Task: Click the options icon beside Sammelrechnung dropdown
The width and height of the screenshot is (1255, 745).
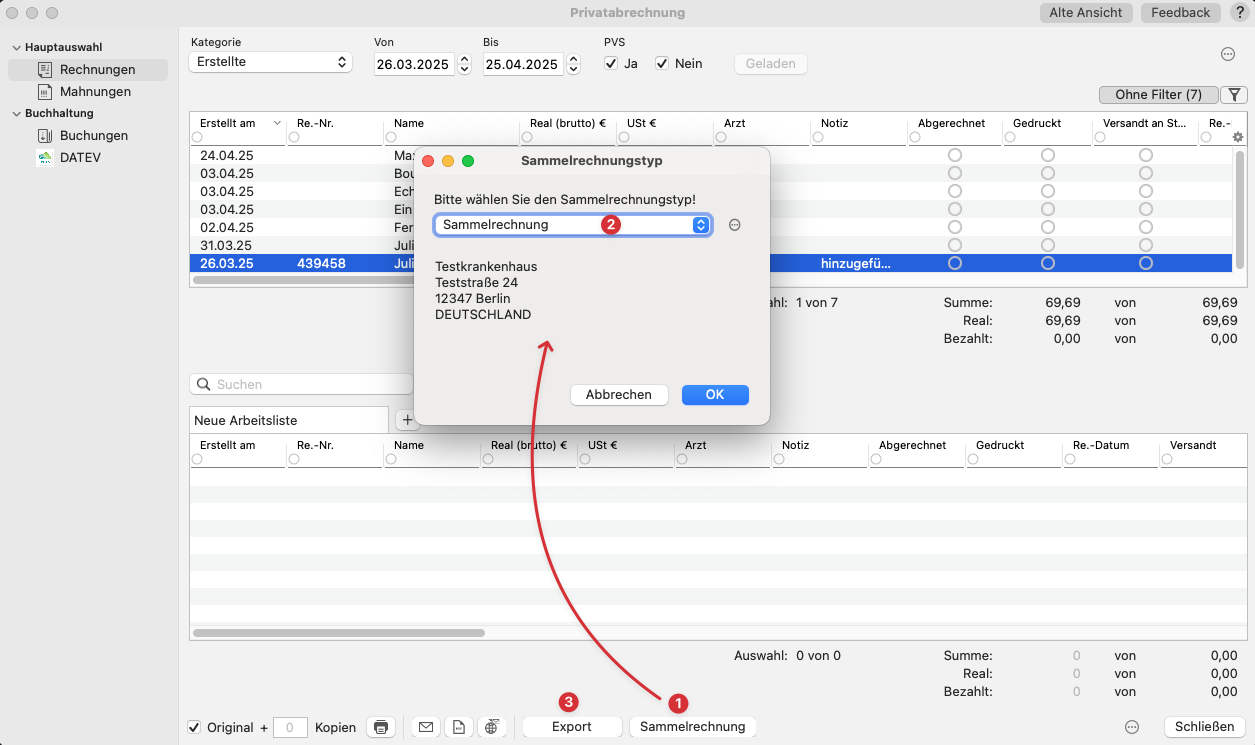Action: pyautogui.click(x=734, y=226)
